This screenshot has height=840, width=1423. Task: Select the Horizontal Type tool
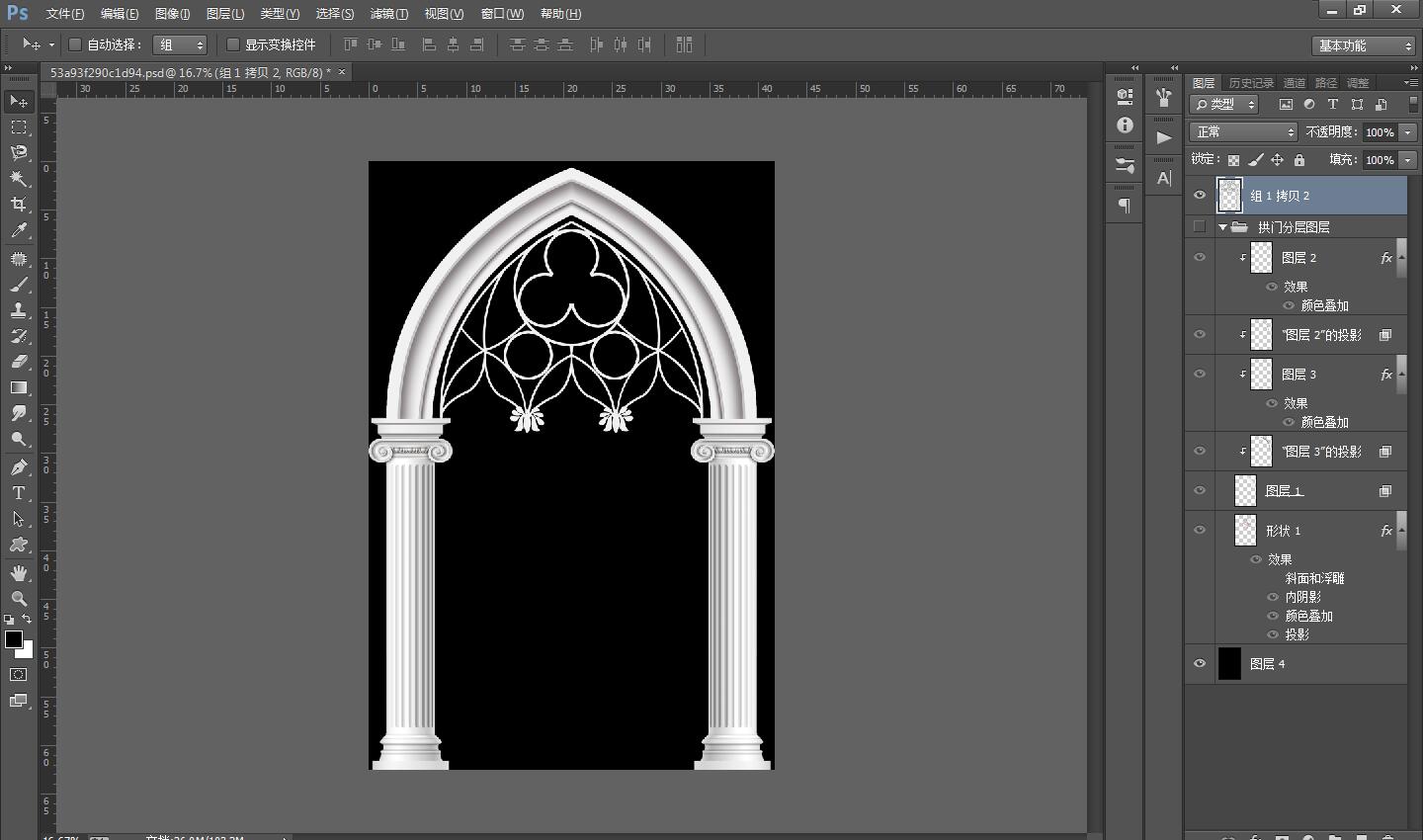(19, 493)
